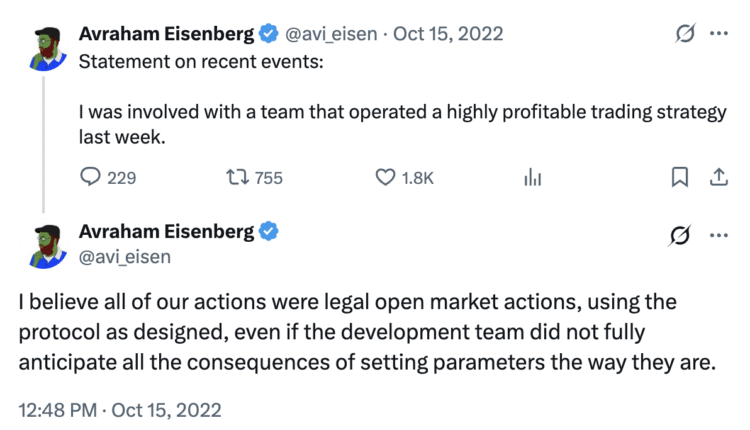View analytics bar chart icon on first tweet
Image resolution: width=750 pixels, height=430 pixels.
(533, 178)
